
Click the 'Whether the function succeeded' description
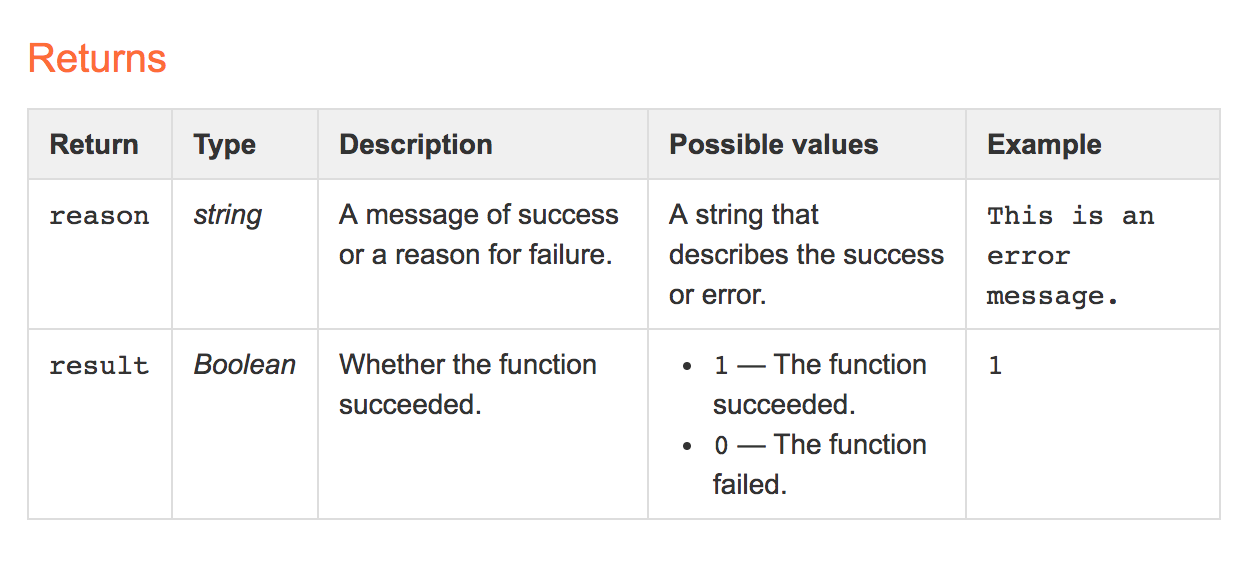(x=468, y=384)
